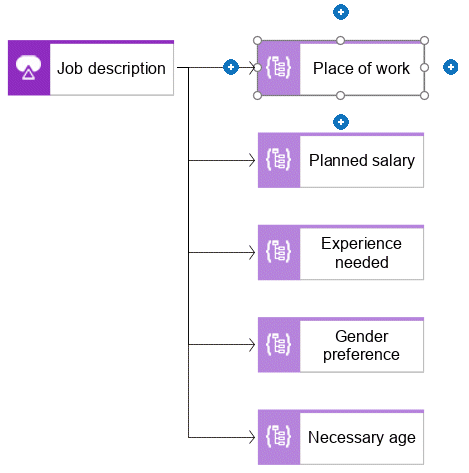The height and width of the screenshot is (473, 469).
Task: Grab top-right resize handle of Place of work
Action: pos(424,41)
